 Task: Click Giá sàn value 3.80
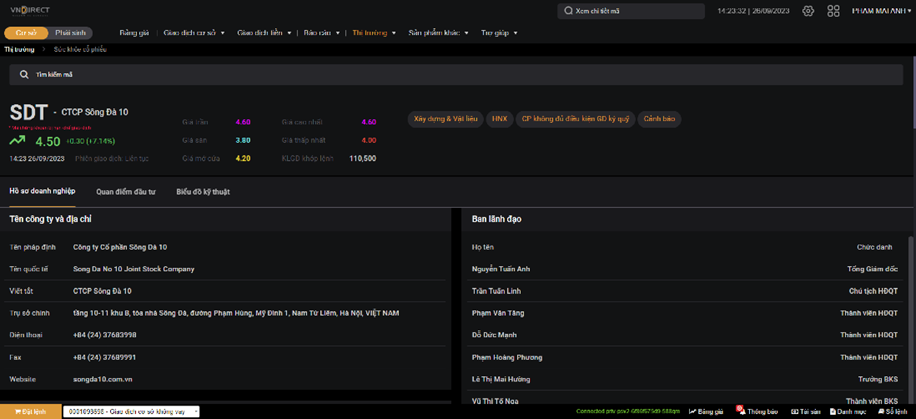click(243, 140)
